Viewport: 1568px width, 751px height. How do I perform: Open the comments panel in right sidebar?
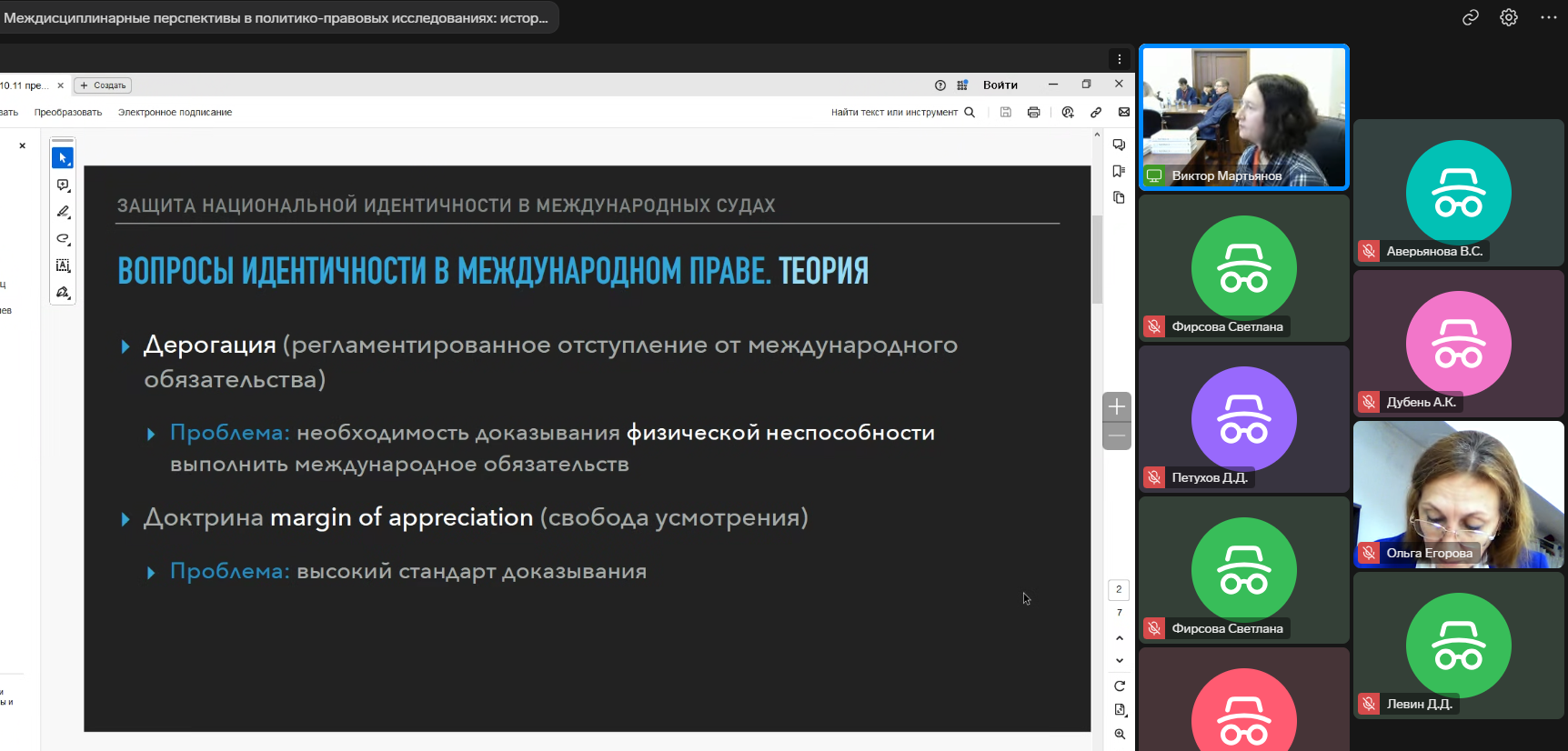coord(1119,145)
